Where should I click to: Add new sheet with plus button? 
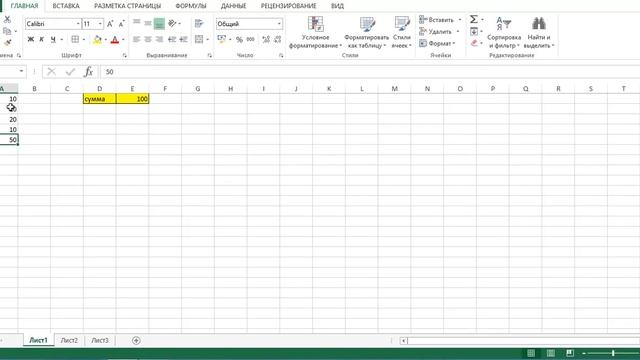pos(136,340)
